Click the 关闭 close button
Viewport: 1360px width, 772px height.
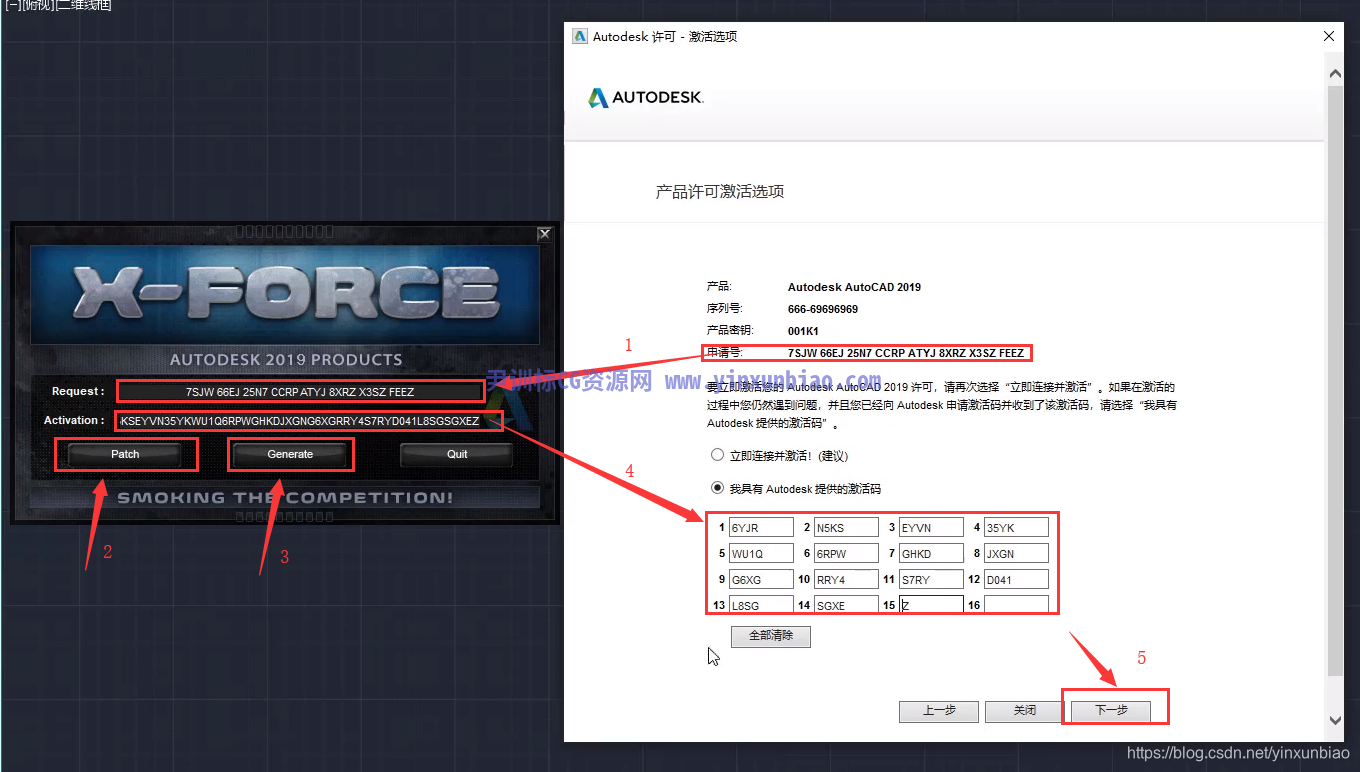coord(1025,711)
